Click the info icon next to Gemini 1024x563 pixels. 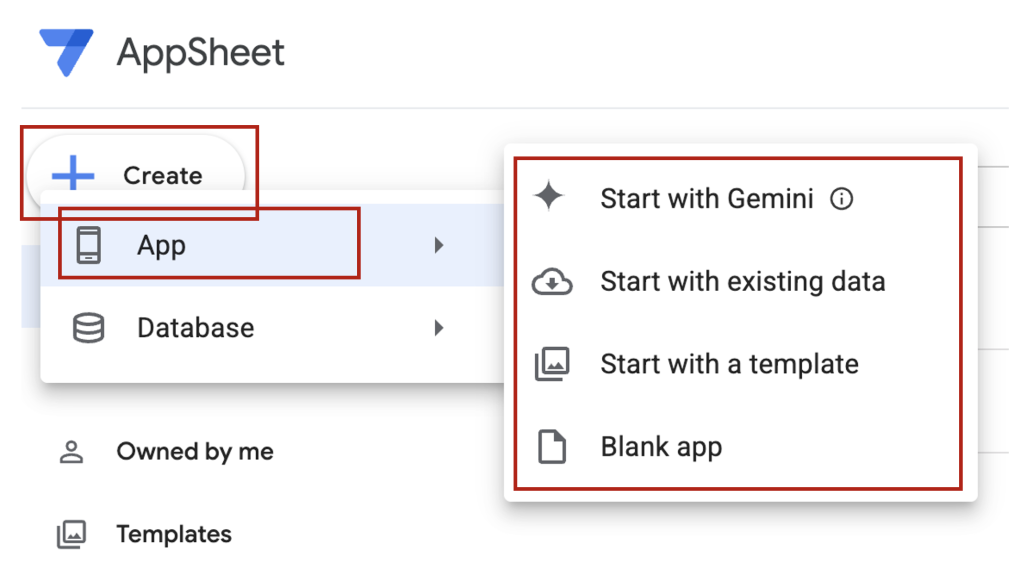click(842, 199)
